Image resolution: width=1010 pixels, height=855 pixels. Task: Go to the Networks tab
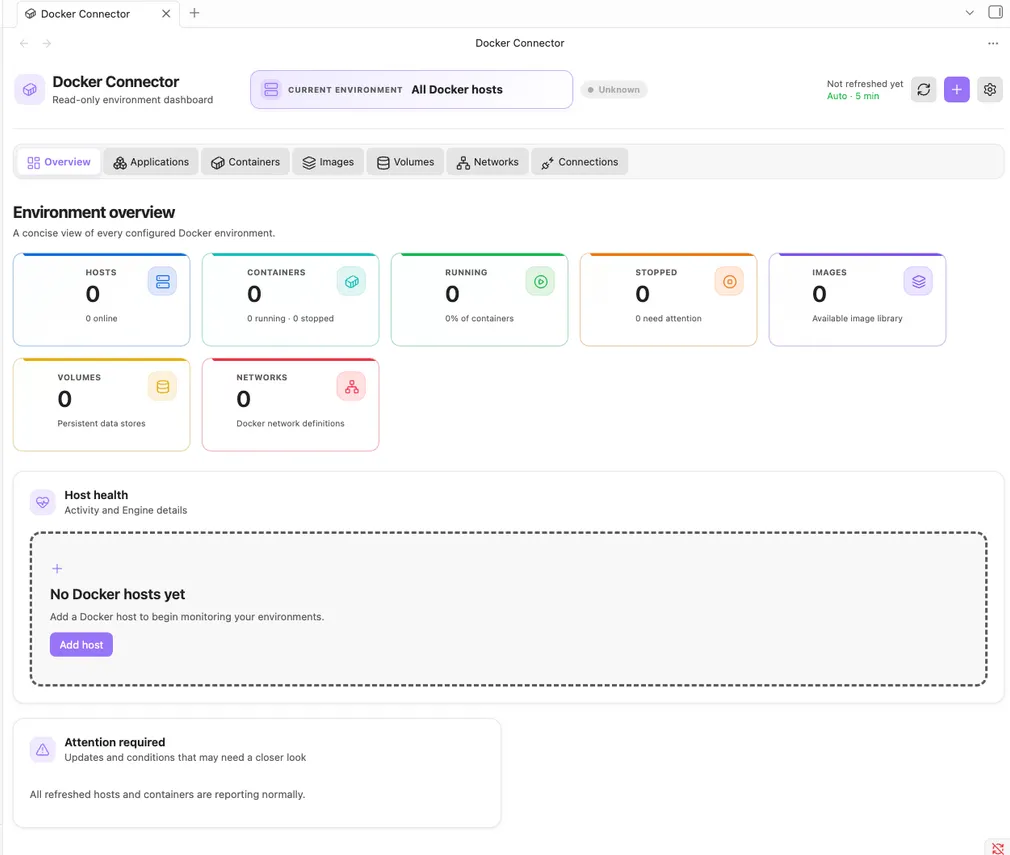tap(487, 162)
